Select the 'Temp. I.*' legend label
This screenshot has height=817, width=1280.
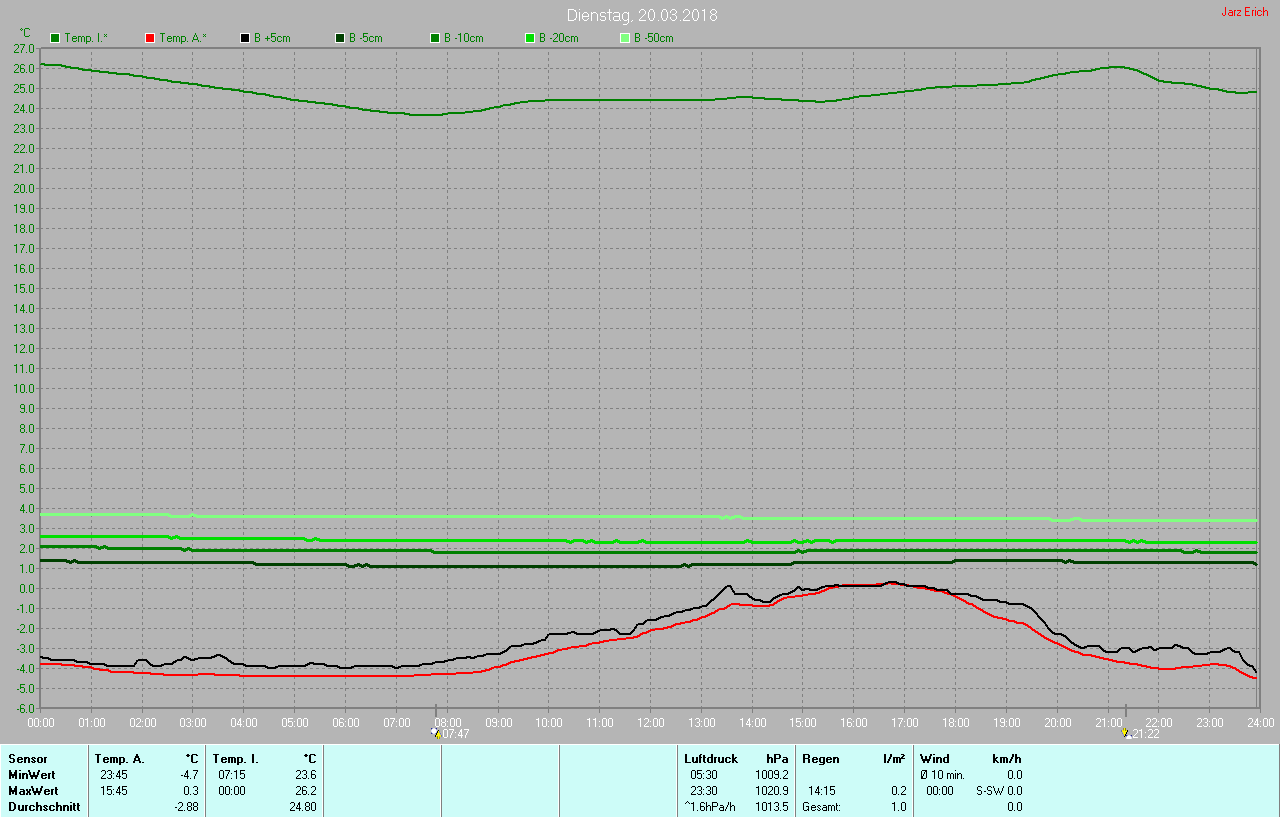(x=86, y=38)
